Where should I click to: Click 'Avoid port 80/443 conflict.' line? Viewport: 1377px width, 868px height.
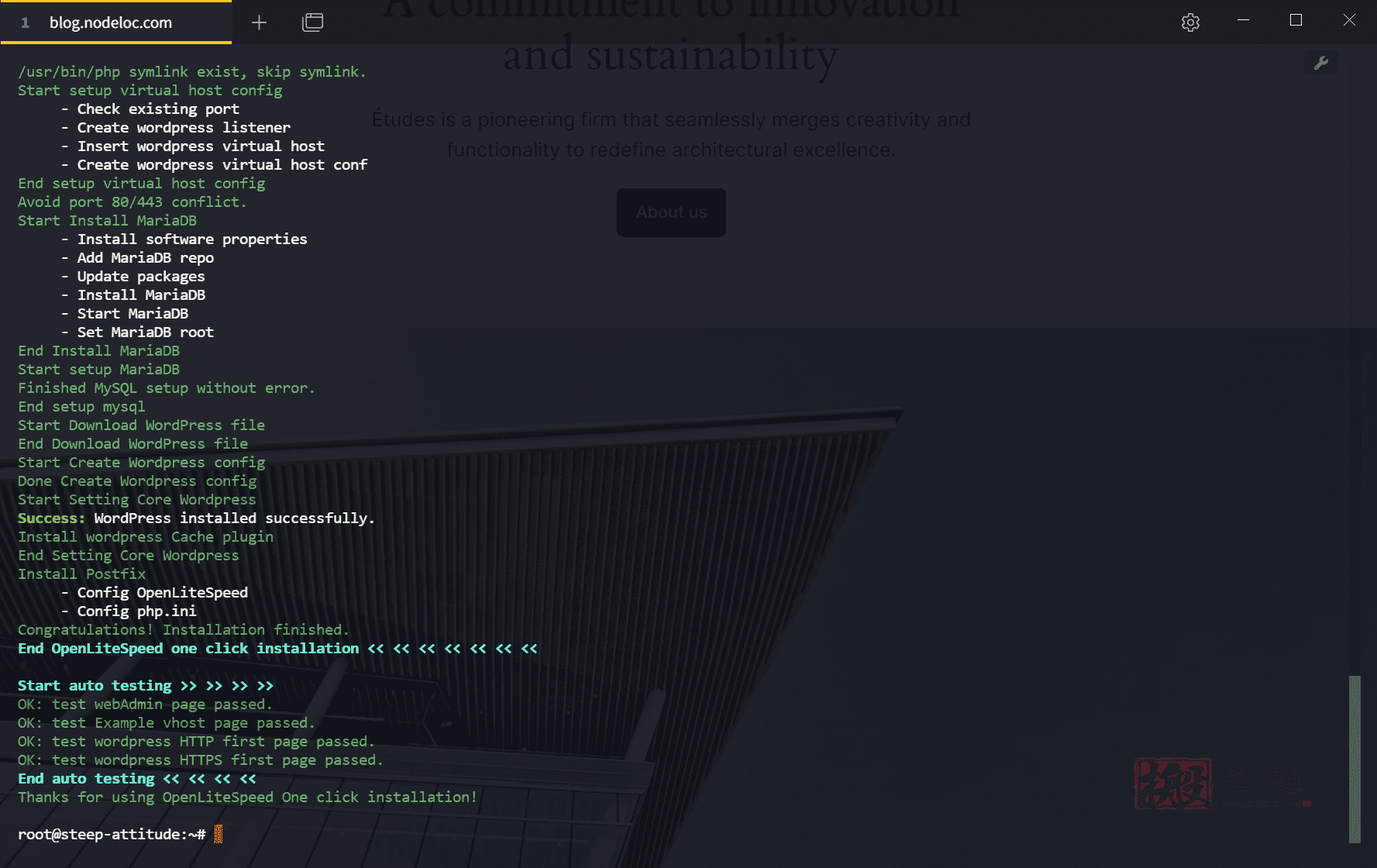133,201
